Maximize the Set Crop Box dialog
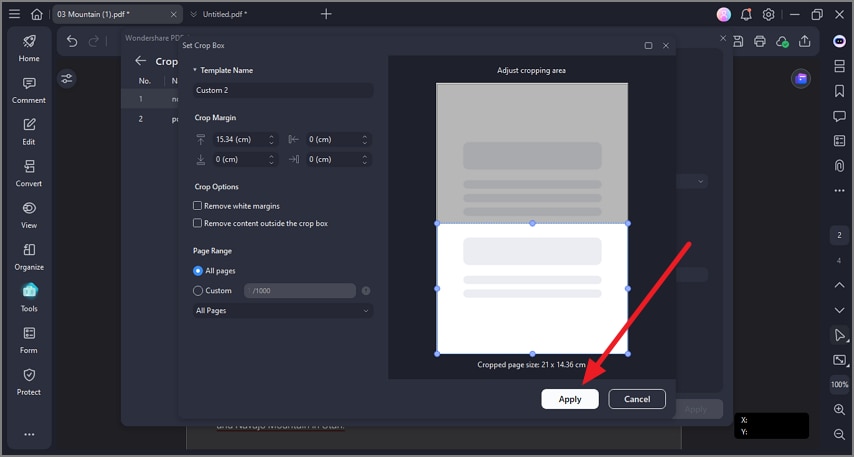This screenshot has height=457, width=854. (648, 46)
